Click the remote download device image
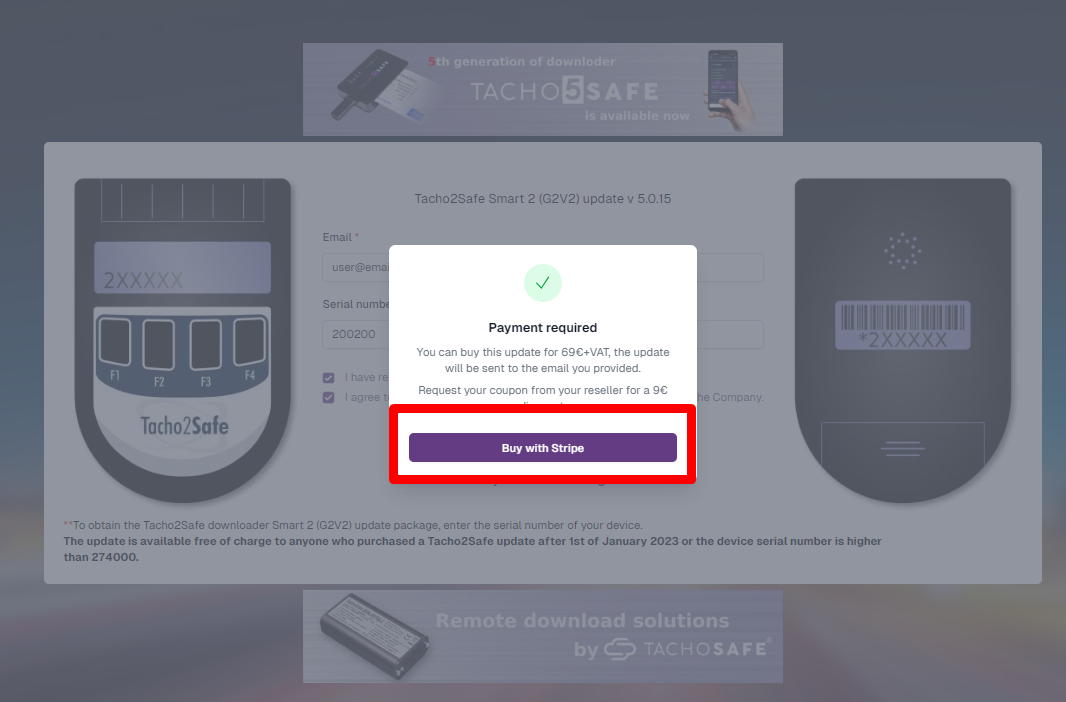 coord(374,636)
